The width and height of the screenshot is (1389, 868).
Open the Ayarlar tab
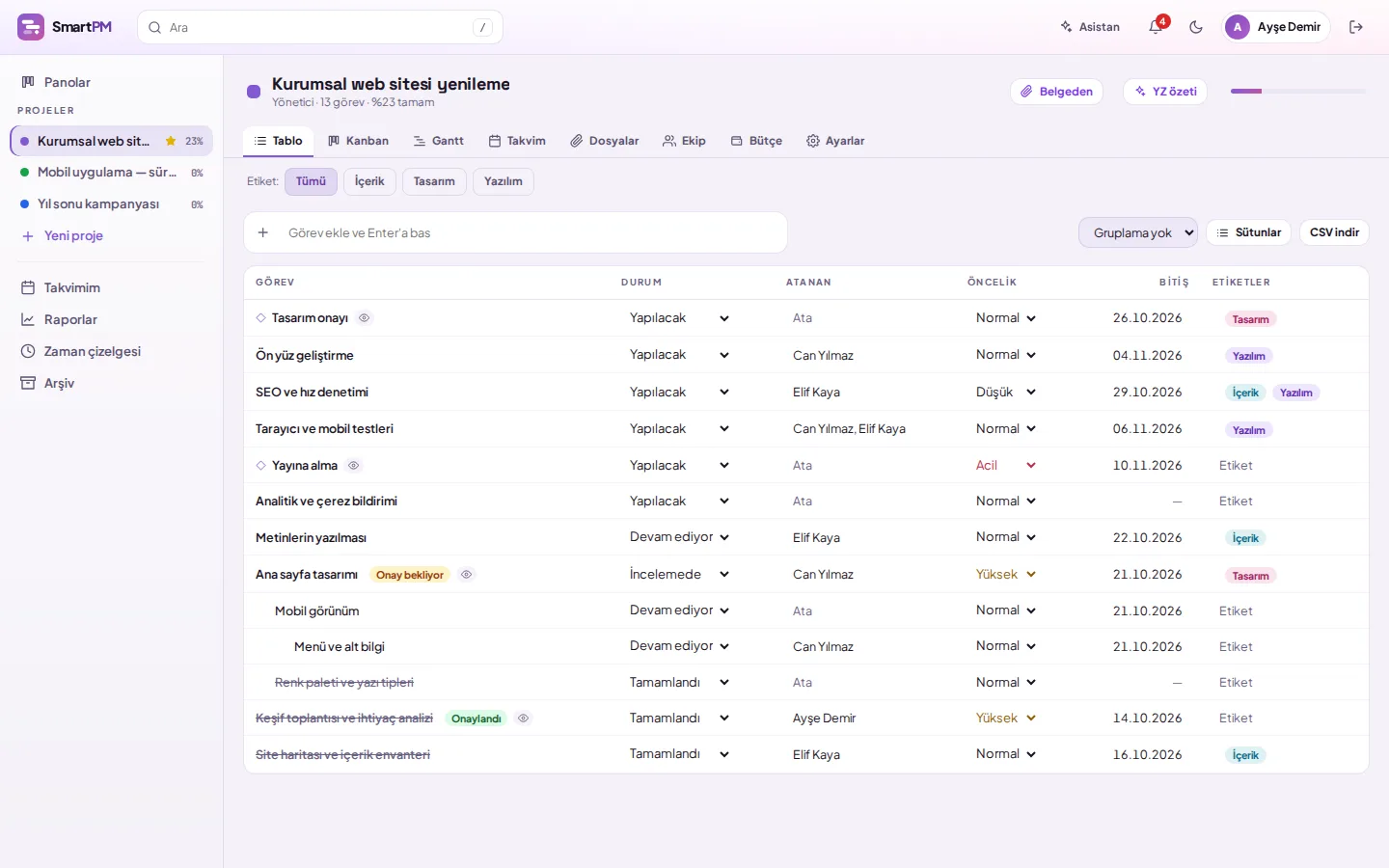[x=835, y=141]
